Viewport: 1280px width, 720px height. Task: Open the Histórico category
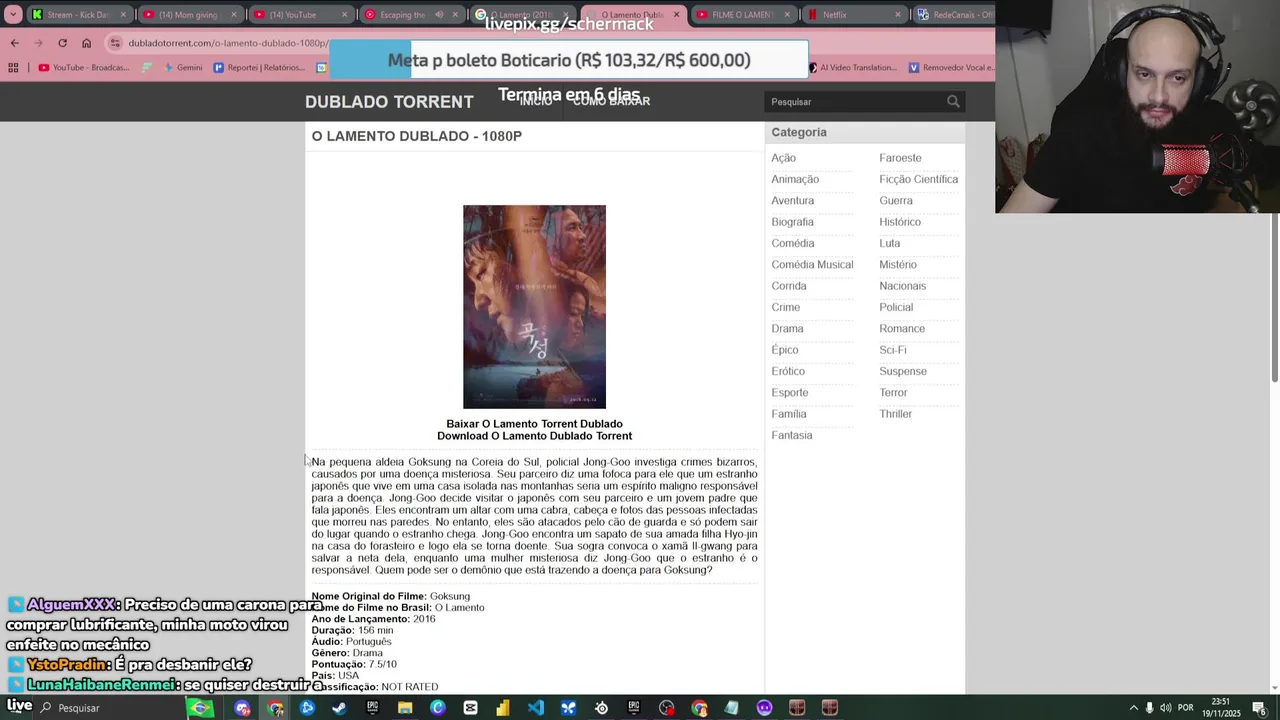tap(899, 222)
